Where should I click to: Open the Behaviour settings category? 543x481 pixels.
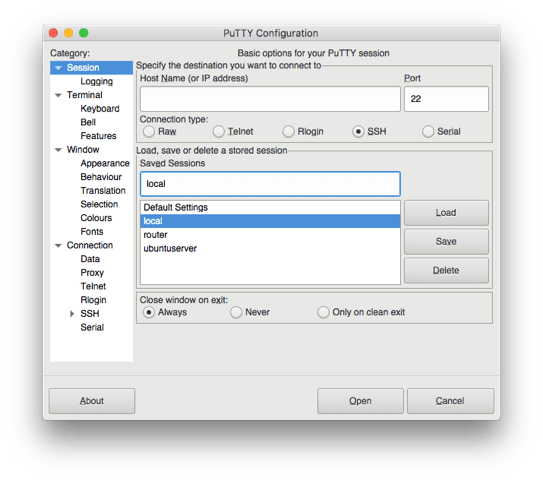tap(101, 177)
